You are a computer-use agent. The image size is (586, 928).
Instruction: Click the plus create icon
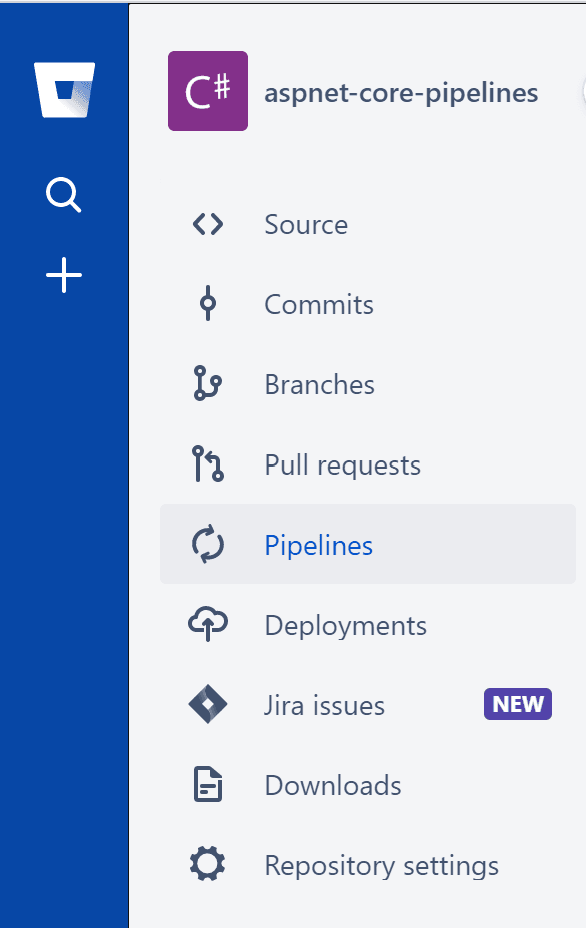tap(64, 275)
